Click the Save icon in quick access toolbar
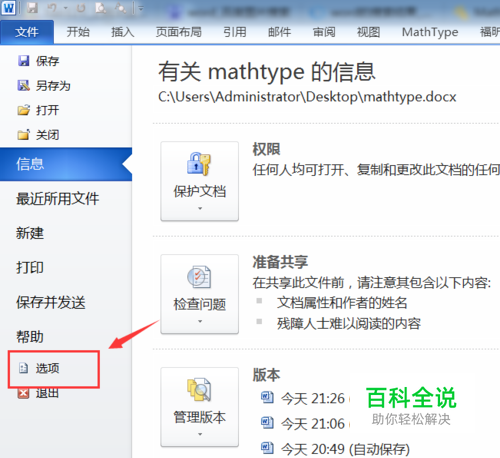 [x=32, y=7]
